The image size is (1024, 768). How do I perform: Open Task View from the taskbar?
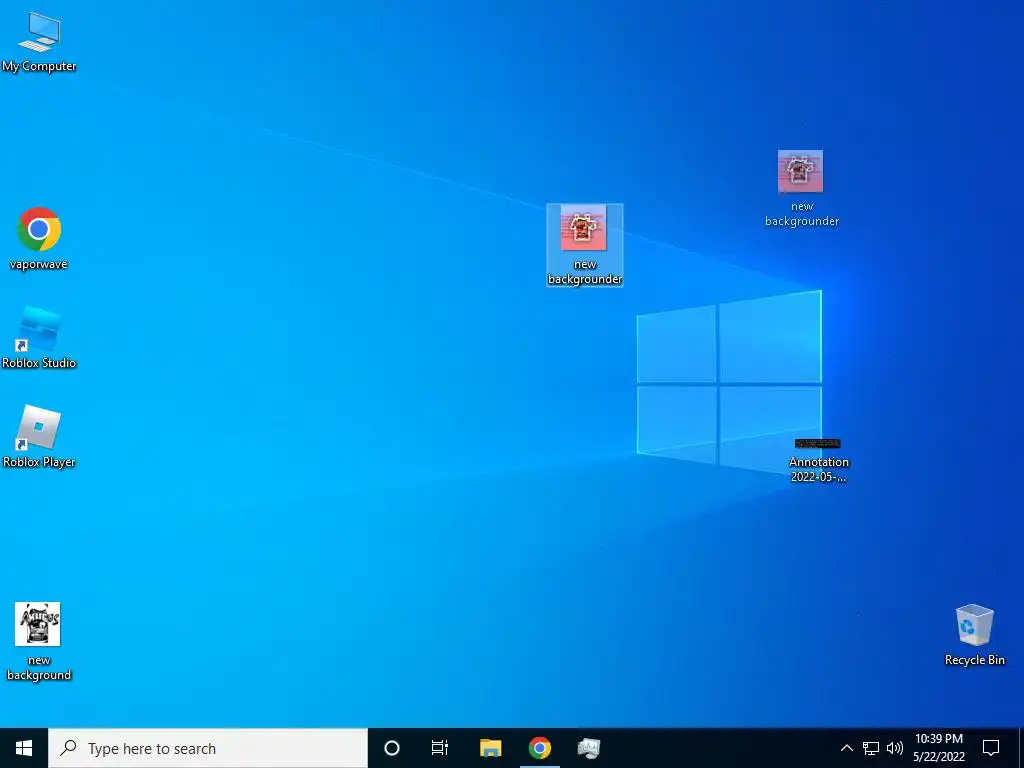[x=440, y=748]
